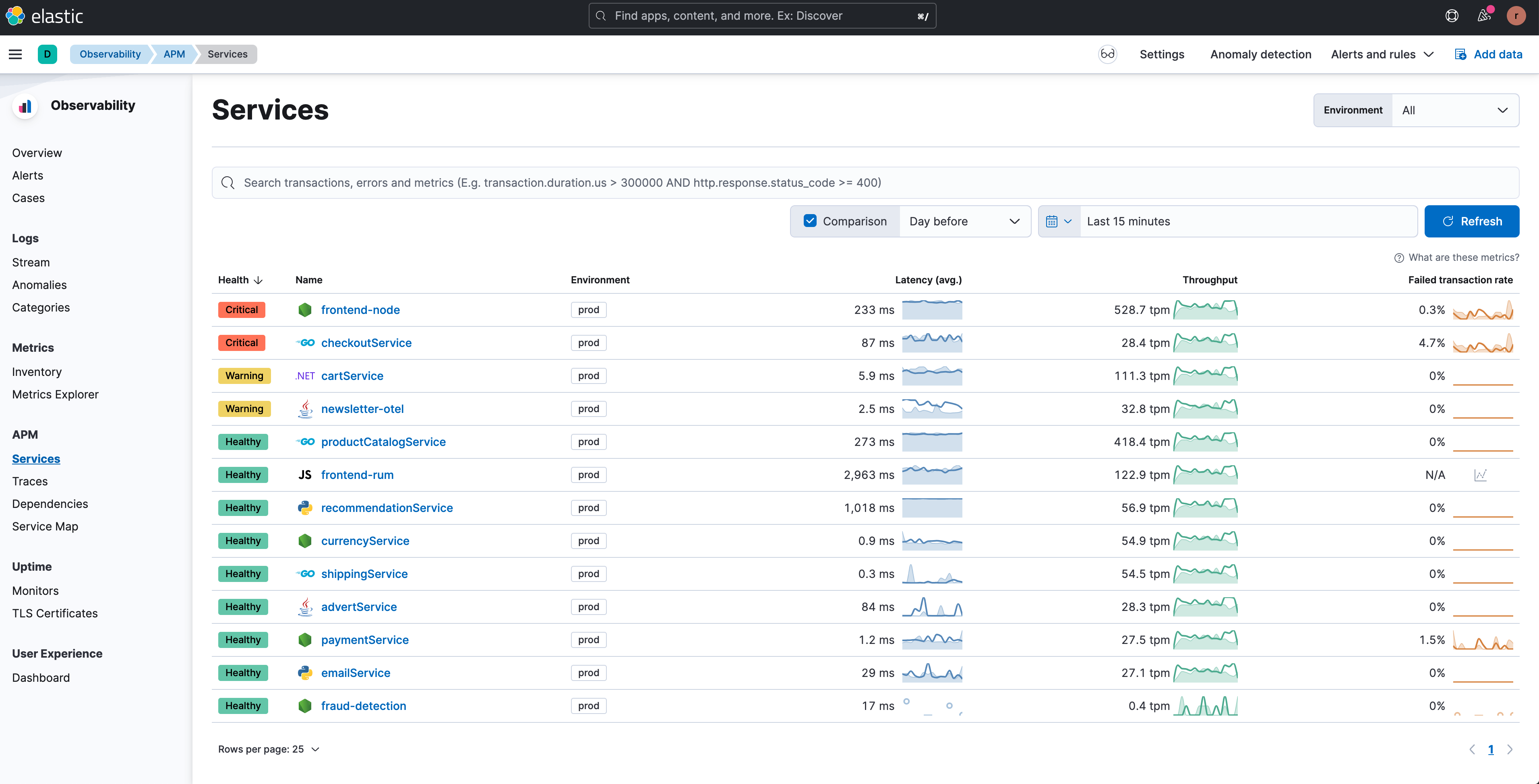Open Rows per page selector
This screenshot has height=784, width=1539.
(x=268, y=749)
